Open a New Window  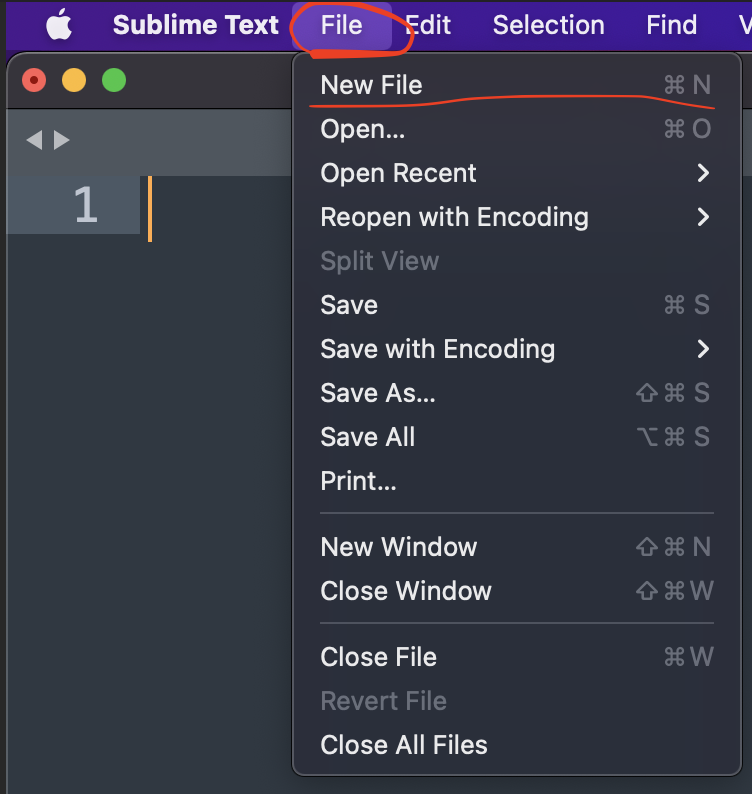tap(399, 547)
